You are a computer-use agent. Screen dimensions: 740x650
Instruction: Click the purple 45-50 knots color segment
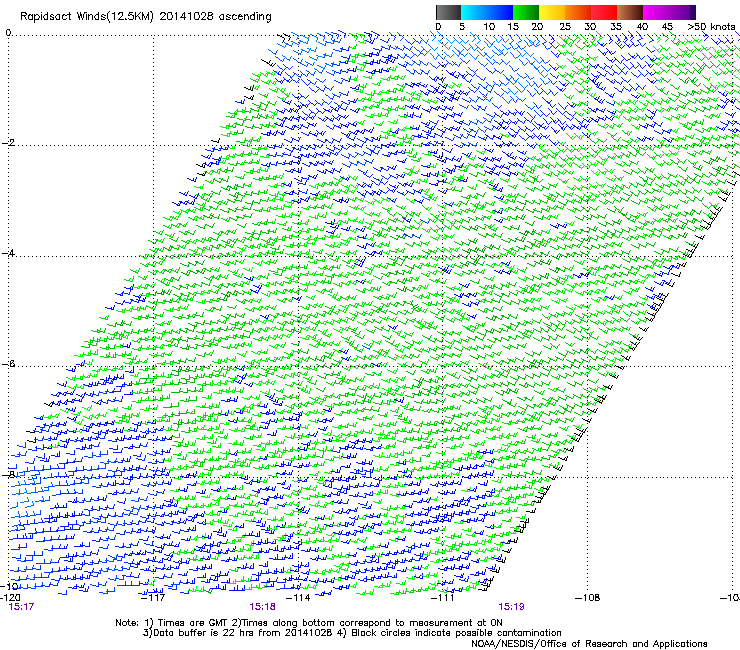(682, 12)
